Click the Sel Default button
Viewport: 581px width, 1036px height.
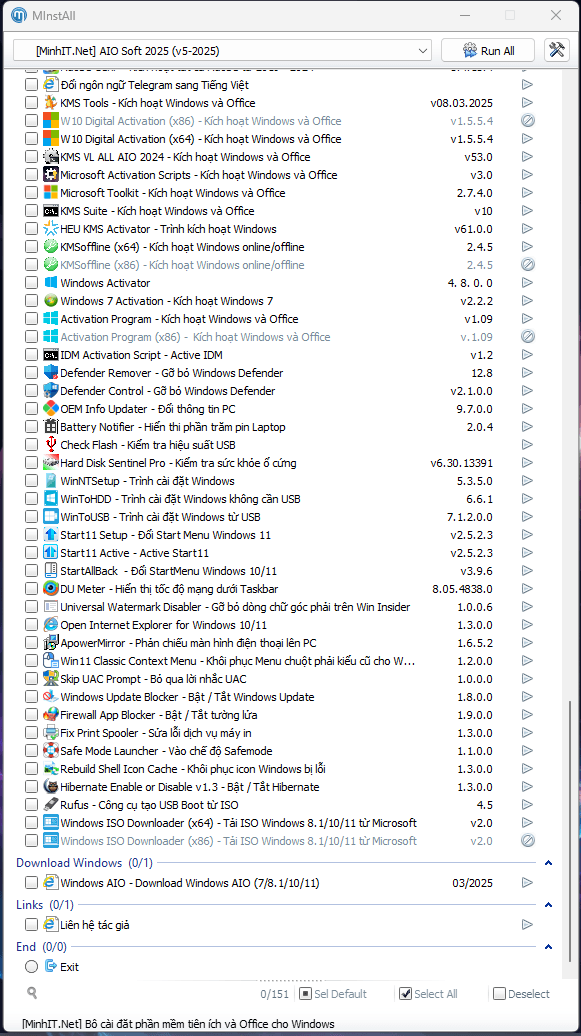(332, 994)
